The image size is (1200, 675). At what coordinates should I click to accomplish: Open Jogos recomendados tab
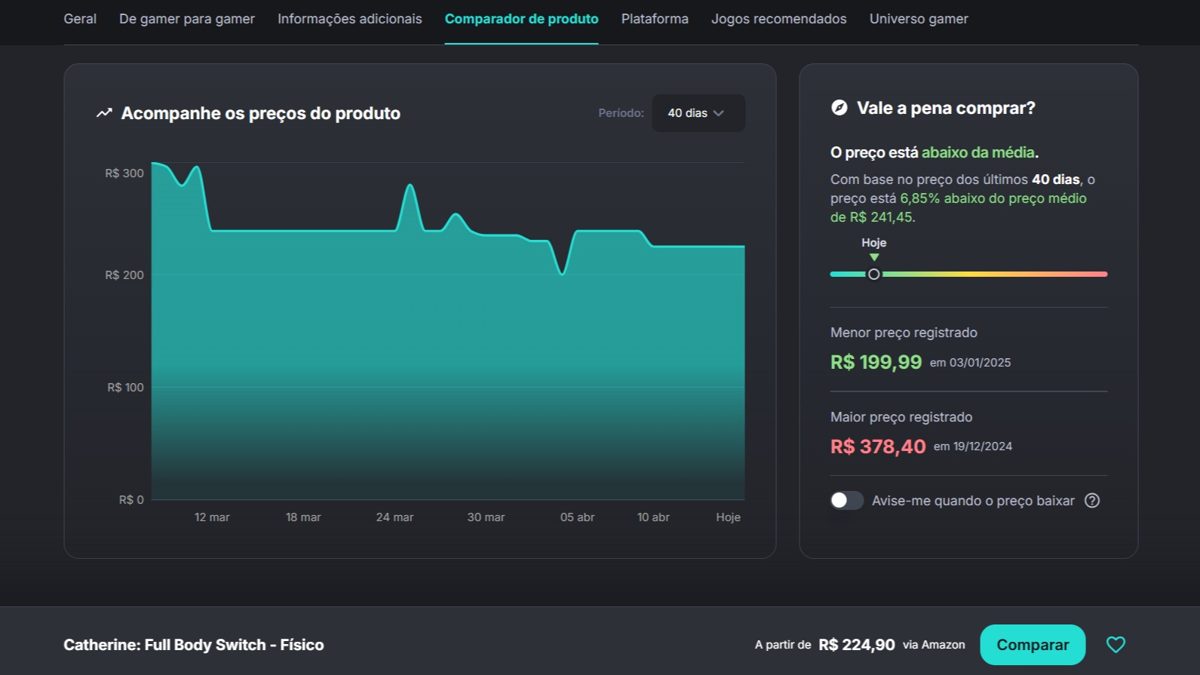point(778,19)
